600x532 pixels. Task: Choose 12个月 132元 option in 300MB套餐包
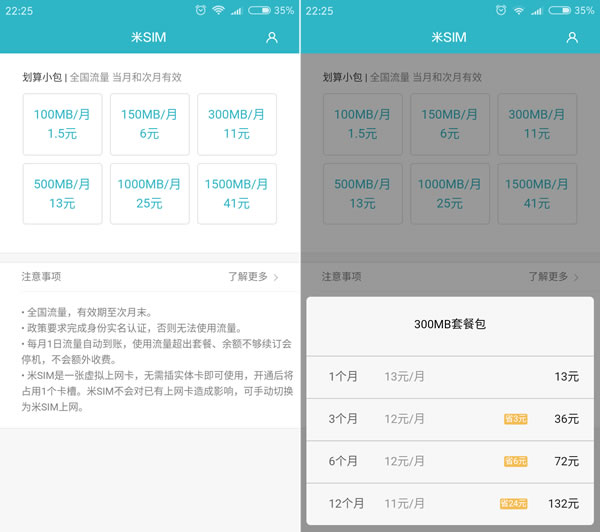tap(450, 504)
